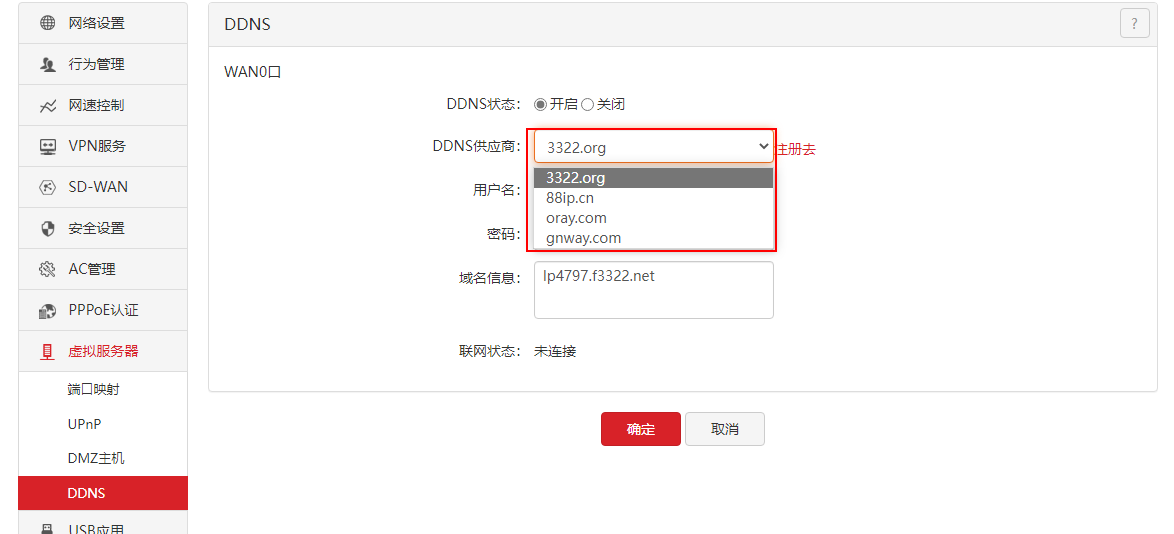Click the 注册去 registration link
Screen dimensions: 1174x534
pos(795,149)
